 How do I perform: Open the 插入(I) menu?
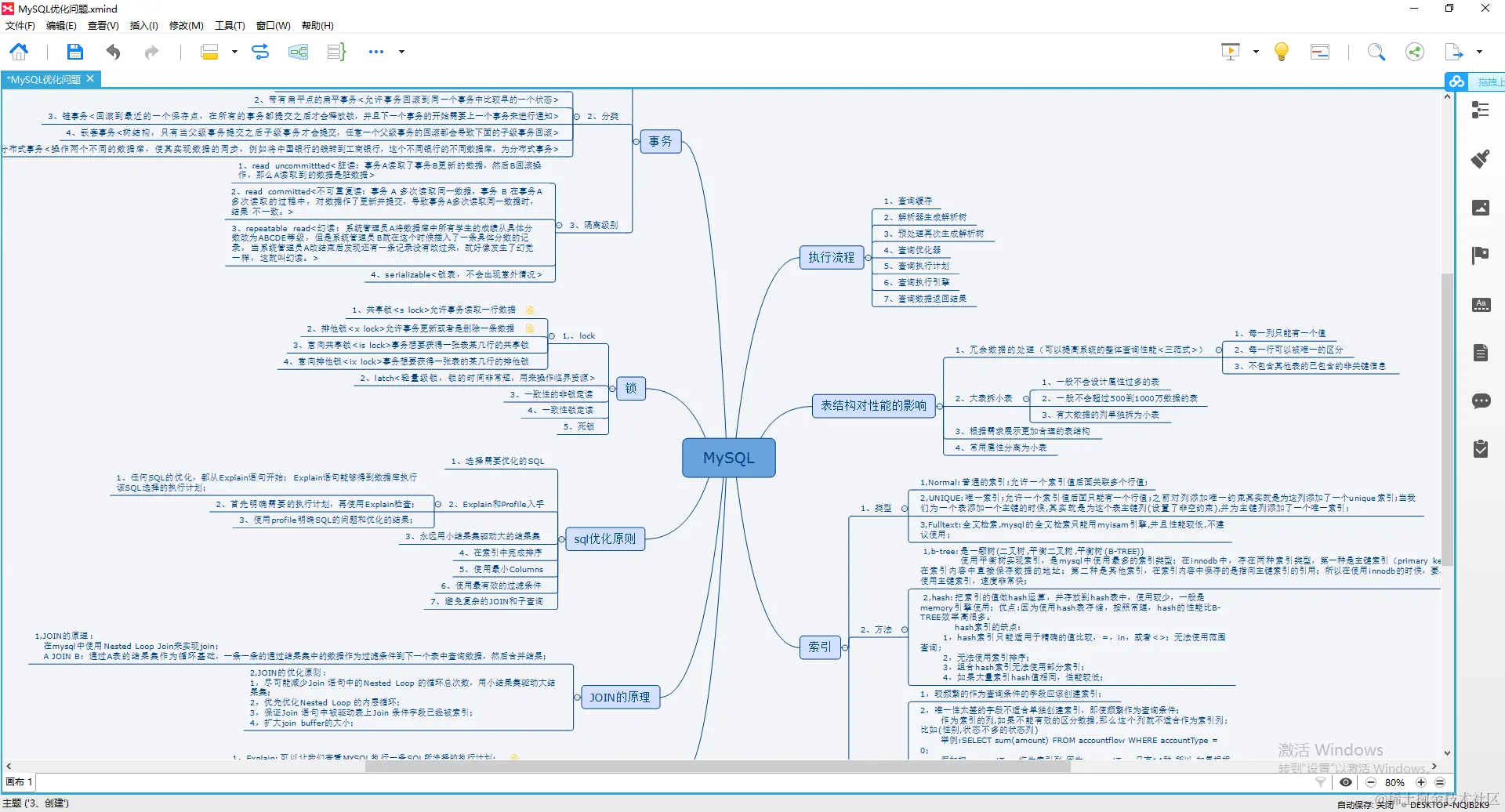point(143,26)
